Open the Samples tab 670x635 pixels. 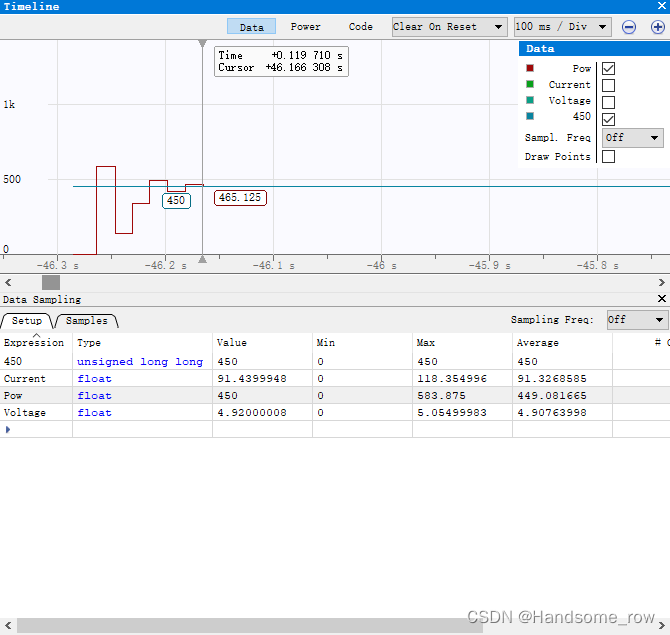(x=87, y=321)
